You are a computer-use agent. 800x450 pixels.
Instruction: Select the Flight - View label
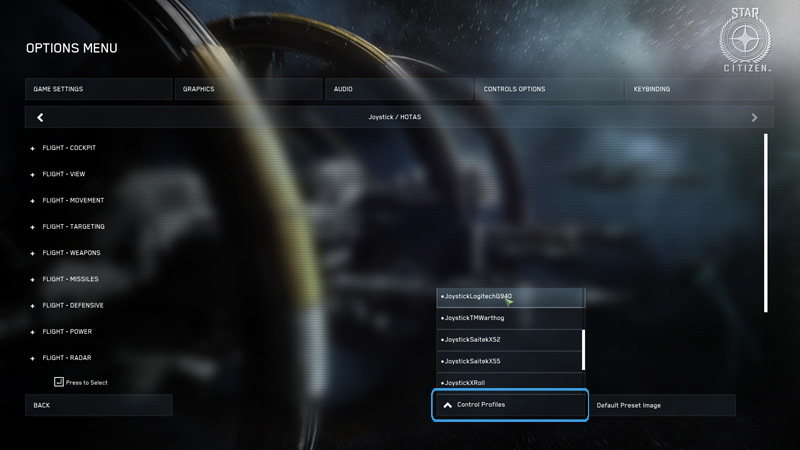64,174
